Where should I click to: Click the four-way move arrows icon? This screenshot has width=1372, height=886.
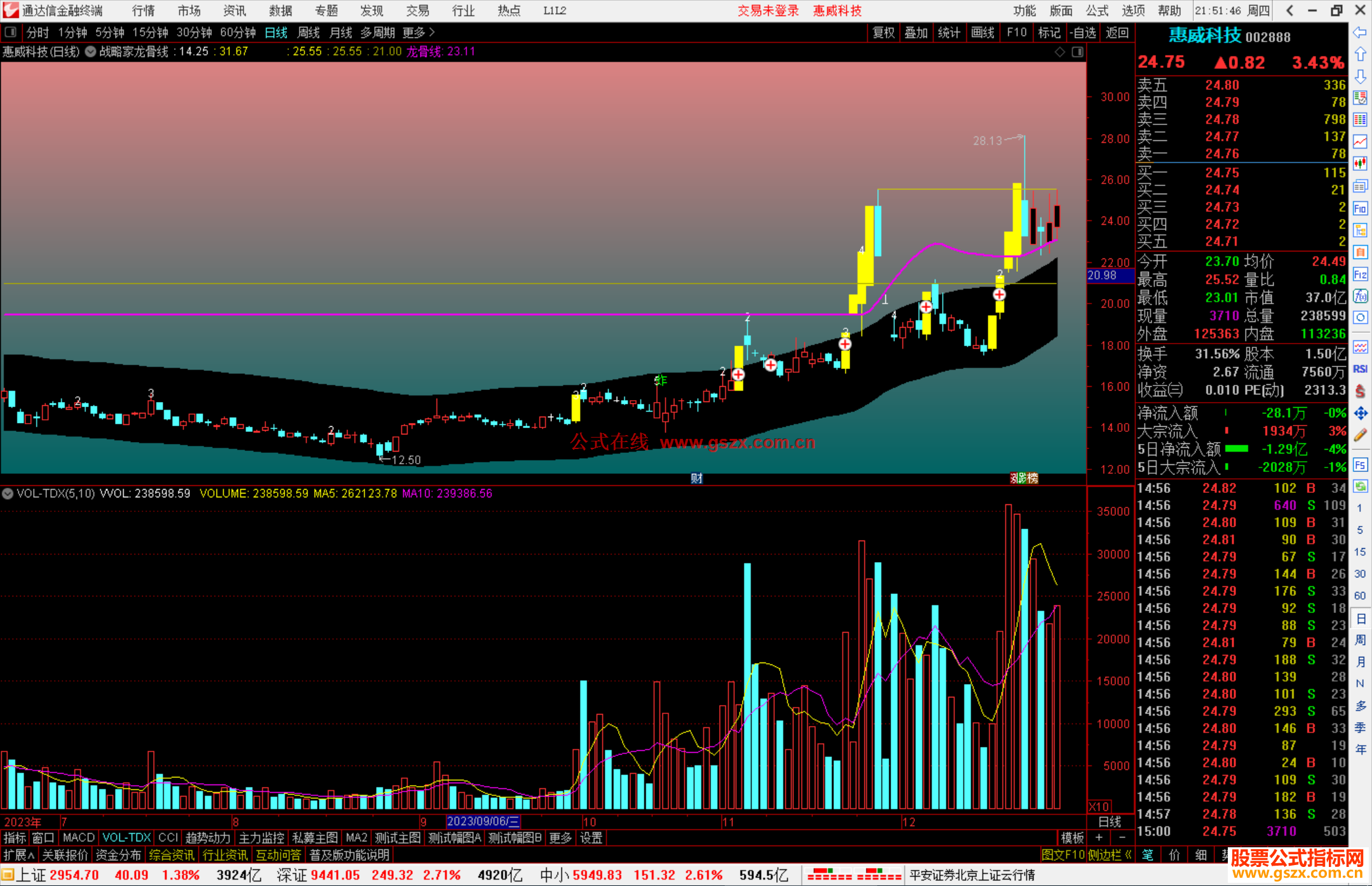(1360, 413)
